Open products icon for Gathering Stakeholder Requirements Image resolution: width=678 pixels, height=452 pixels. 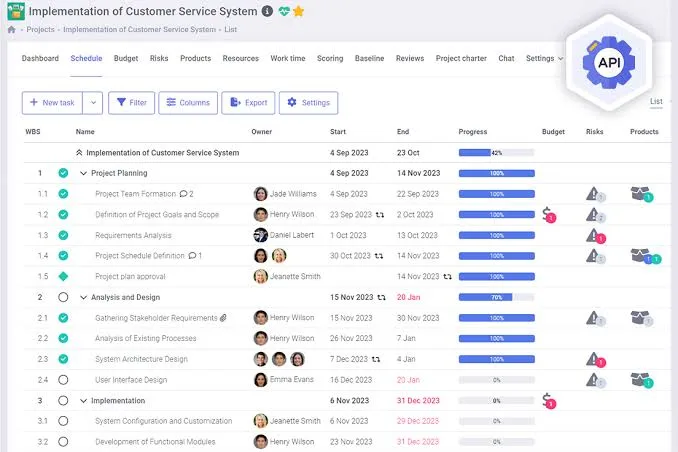pyautogui.click(x=642, y=318)
